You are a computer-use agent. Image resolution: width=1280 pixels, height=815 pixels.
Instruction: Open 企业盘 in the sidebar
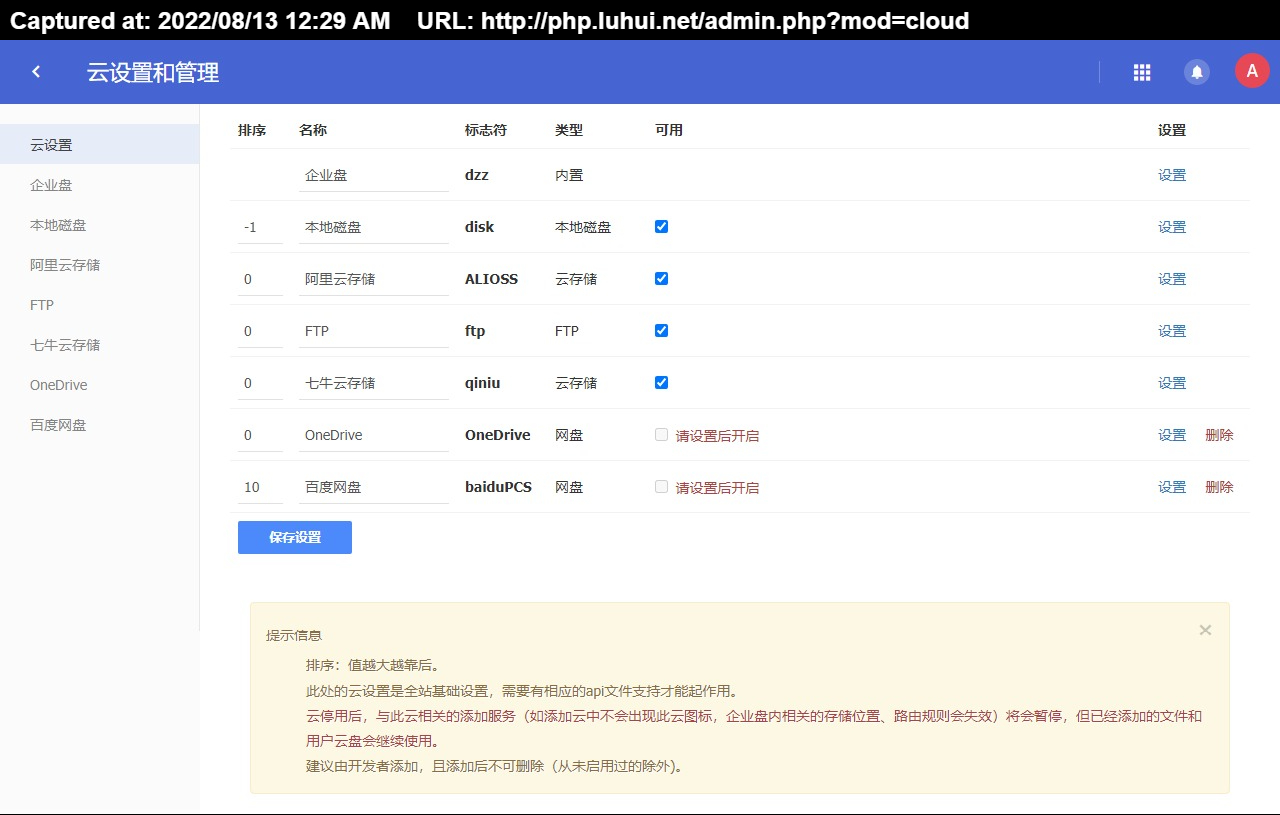coord(99,185)
